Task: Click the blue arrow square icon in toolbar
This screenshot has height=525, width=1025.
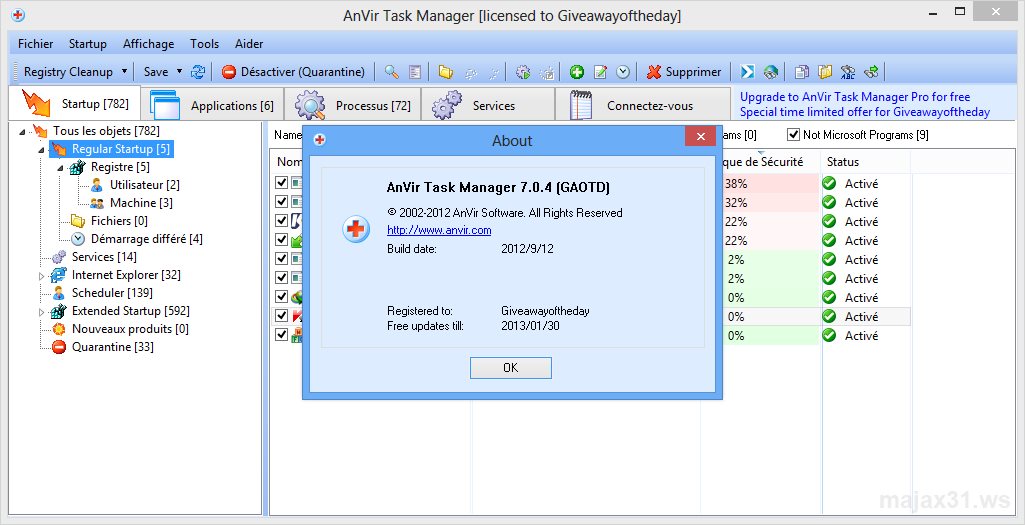Action: pyautogui.click(x=747, y=72)
